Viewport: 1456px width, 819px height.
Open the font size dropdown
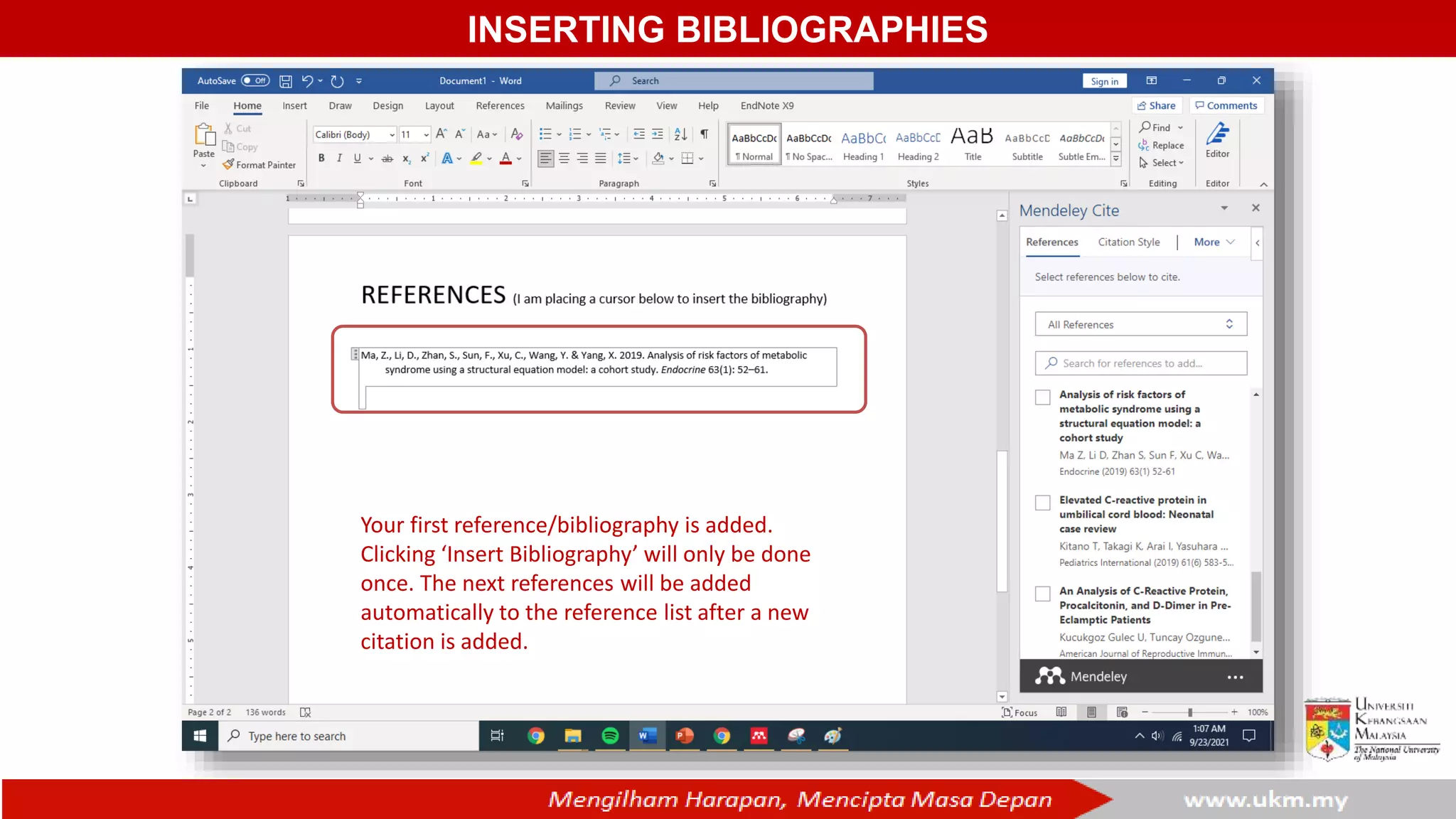(426, 134)
